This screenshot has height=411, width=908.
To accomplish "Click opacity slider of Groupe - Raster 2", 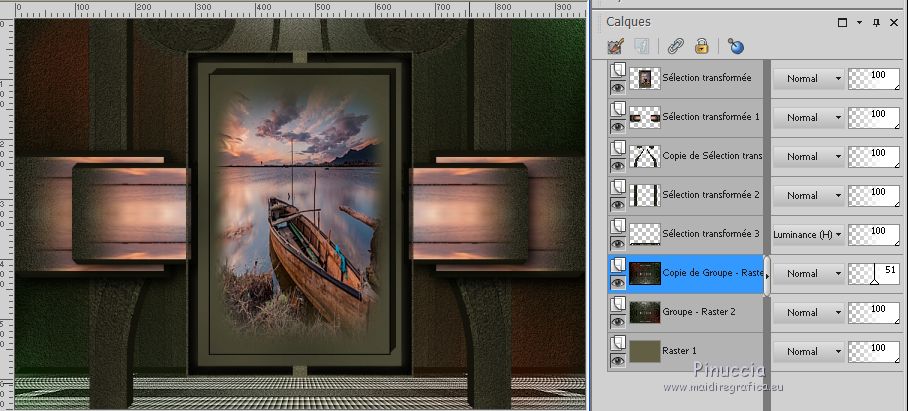I will tap(874, 313).
